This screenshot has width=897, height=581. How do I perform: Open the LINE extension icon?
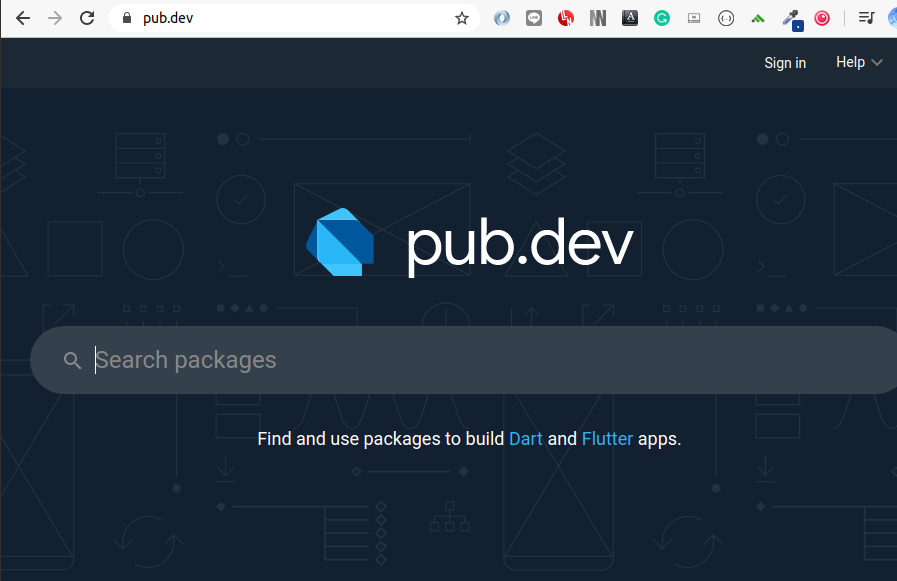point(534,18)
